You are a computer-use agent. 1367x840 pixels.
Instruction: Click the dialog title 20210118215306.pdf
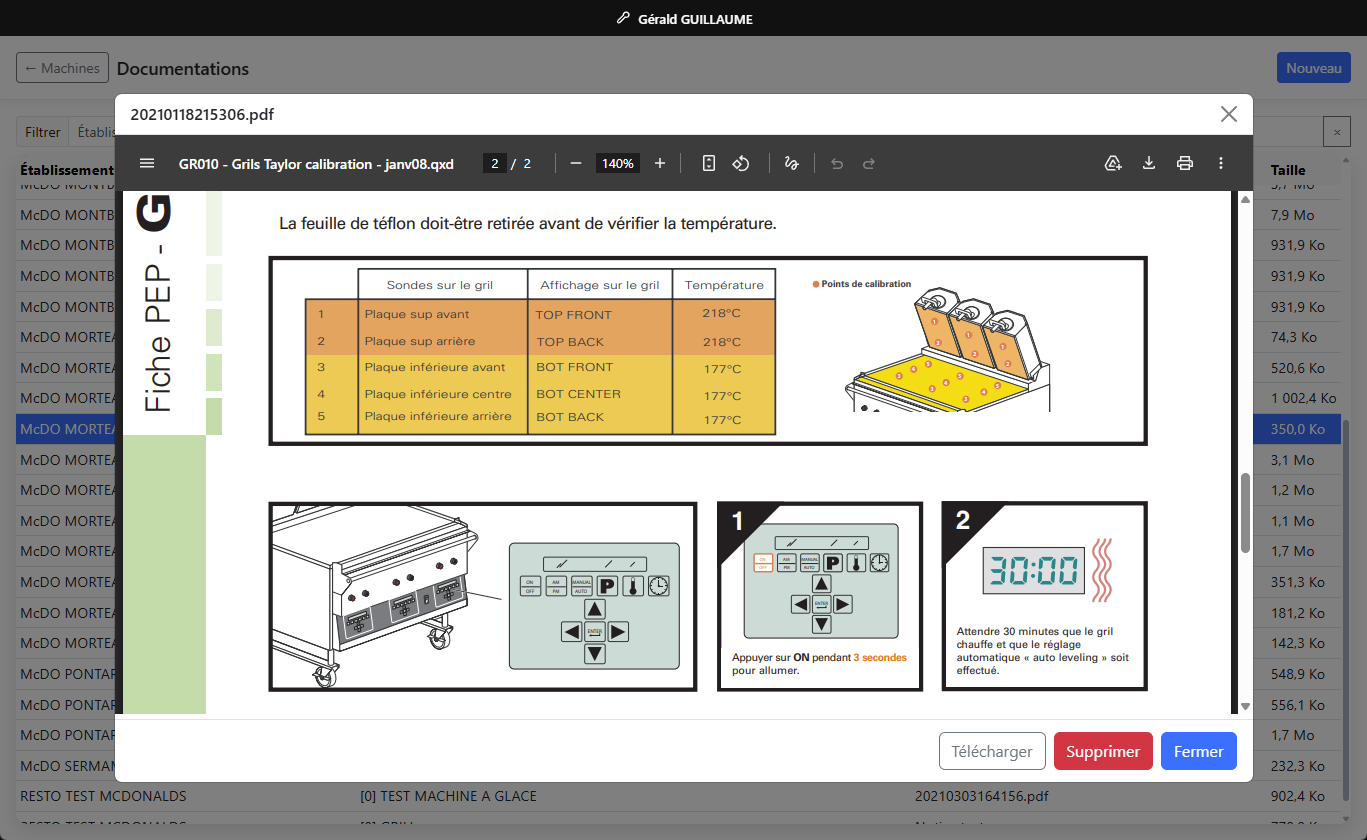[x=202, y=114]
